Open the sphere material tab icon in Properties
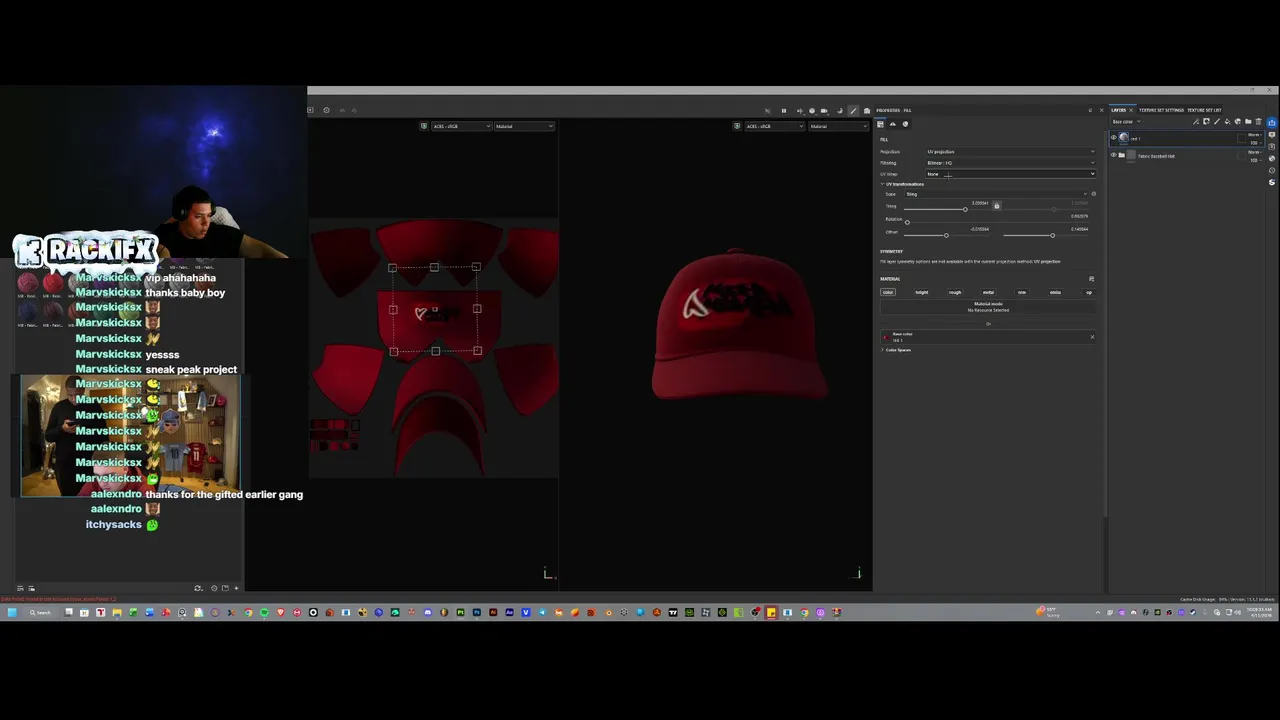This screenshot has height=720, width=1280. pos(905,124)
